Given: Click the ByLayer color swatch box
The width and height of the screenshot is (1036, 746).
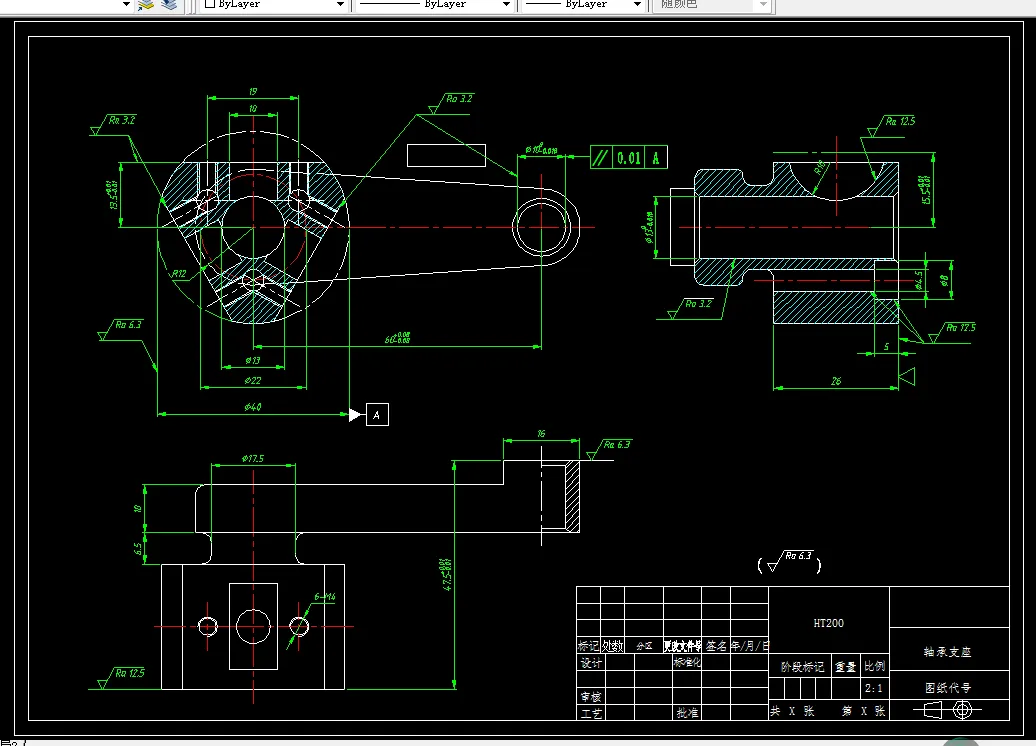Looking at the screenshot, I should pyautogui.click(x=210, y=4).
